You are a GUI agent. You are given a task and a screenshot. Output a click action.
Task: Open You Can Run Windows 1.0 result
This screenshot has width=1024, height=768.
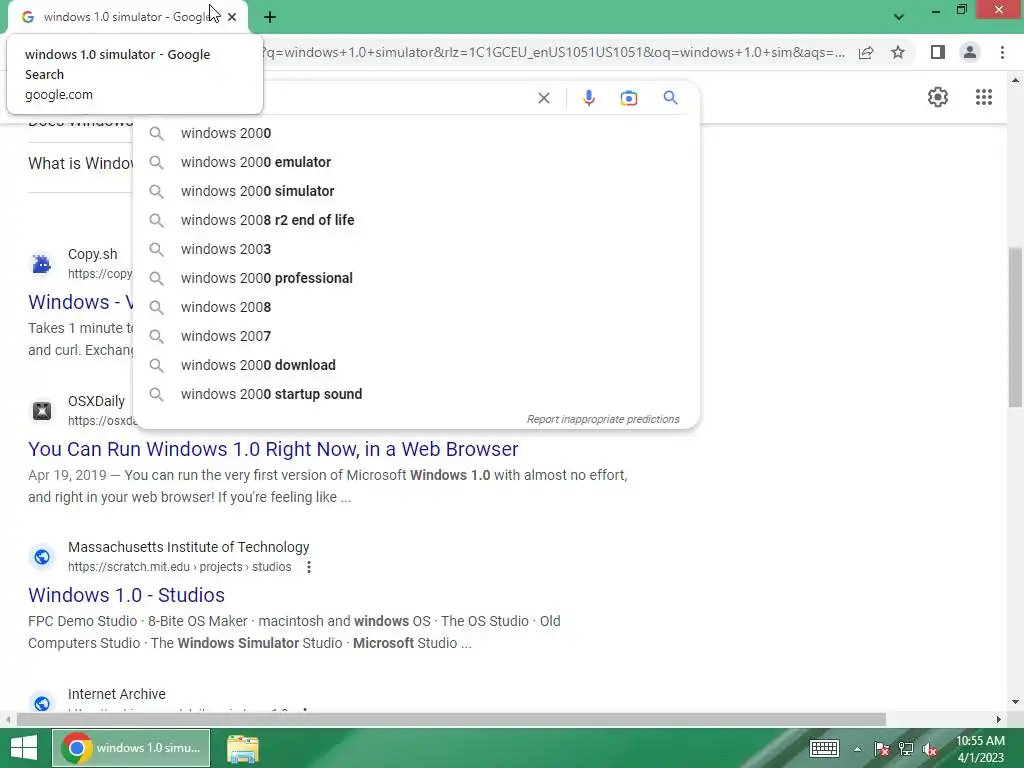[273, 449]
